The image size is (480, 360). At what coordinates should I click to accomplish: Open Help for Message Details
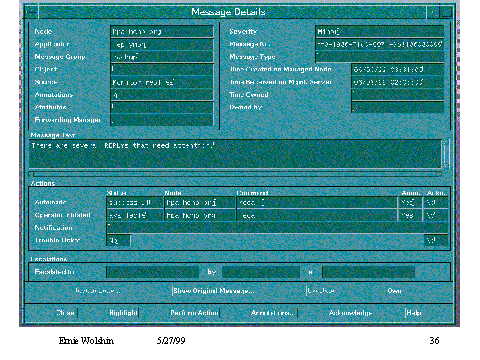413,313
